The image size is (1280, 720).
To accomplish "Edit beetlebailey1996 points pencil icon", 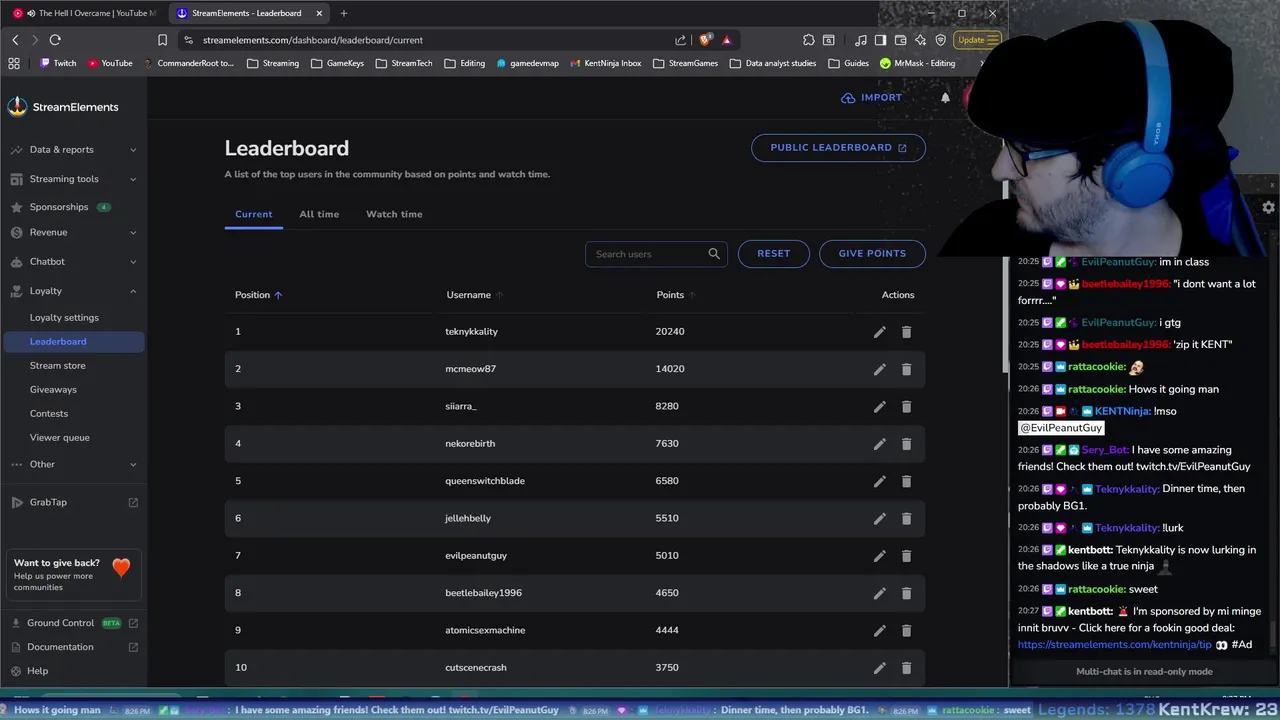I will click(x=880, y=593).
